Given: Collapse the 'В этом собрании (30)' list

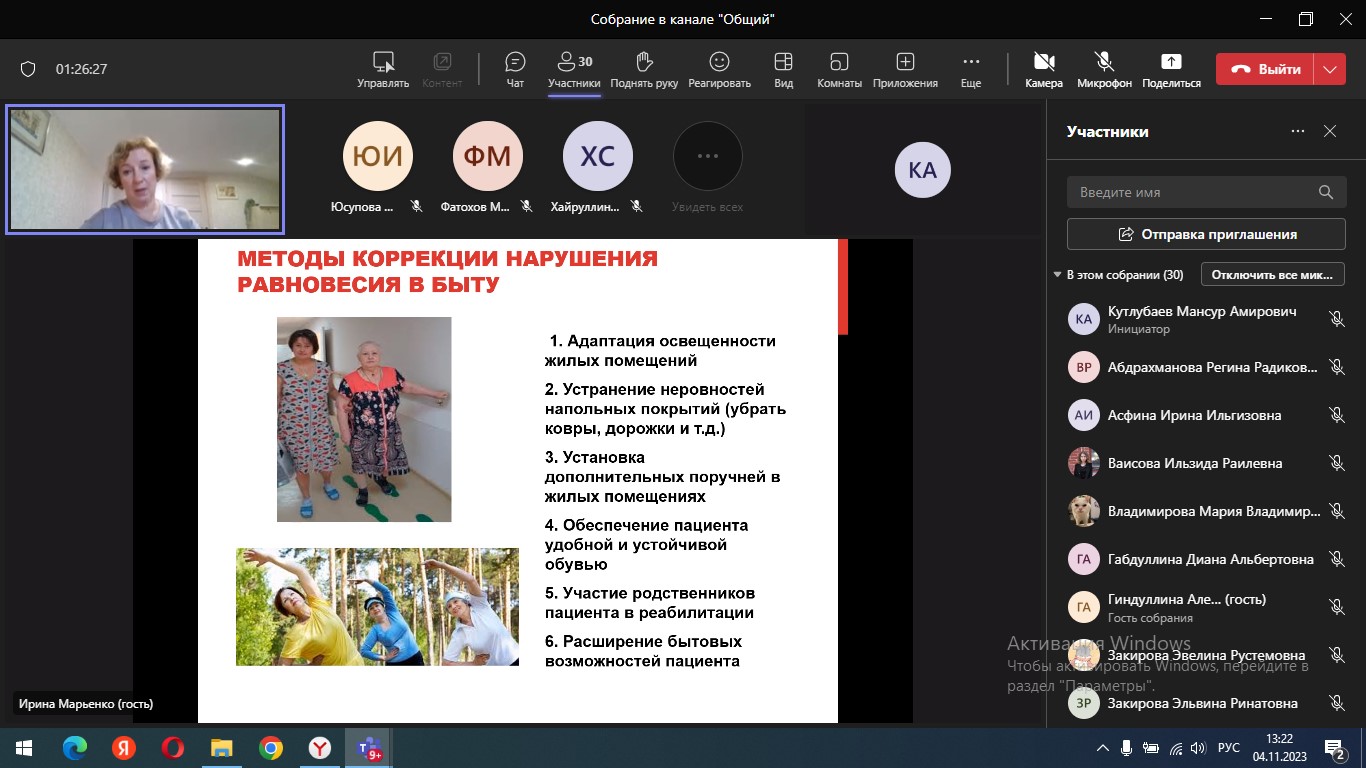Looking at the screenshot, I should click(1058, 275).
